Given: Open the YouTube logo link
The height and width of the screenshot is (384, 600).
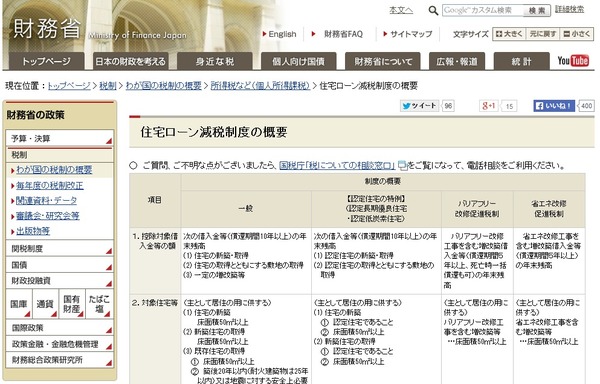Looking at the screenshot, I should (572, 60).
